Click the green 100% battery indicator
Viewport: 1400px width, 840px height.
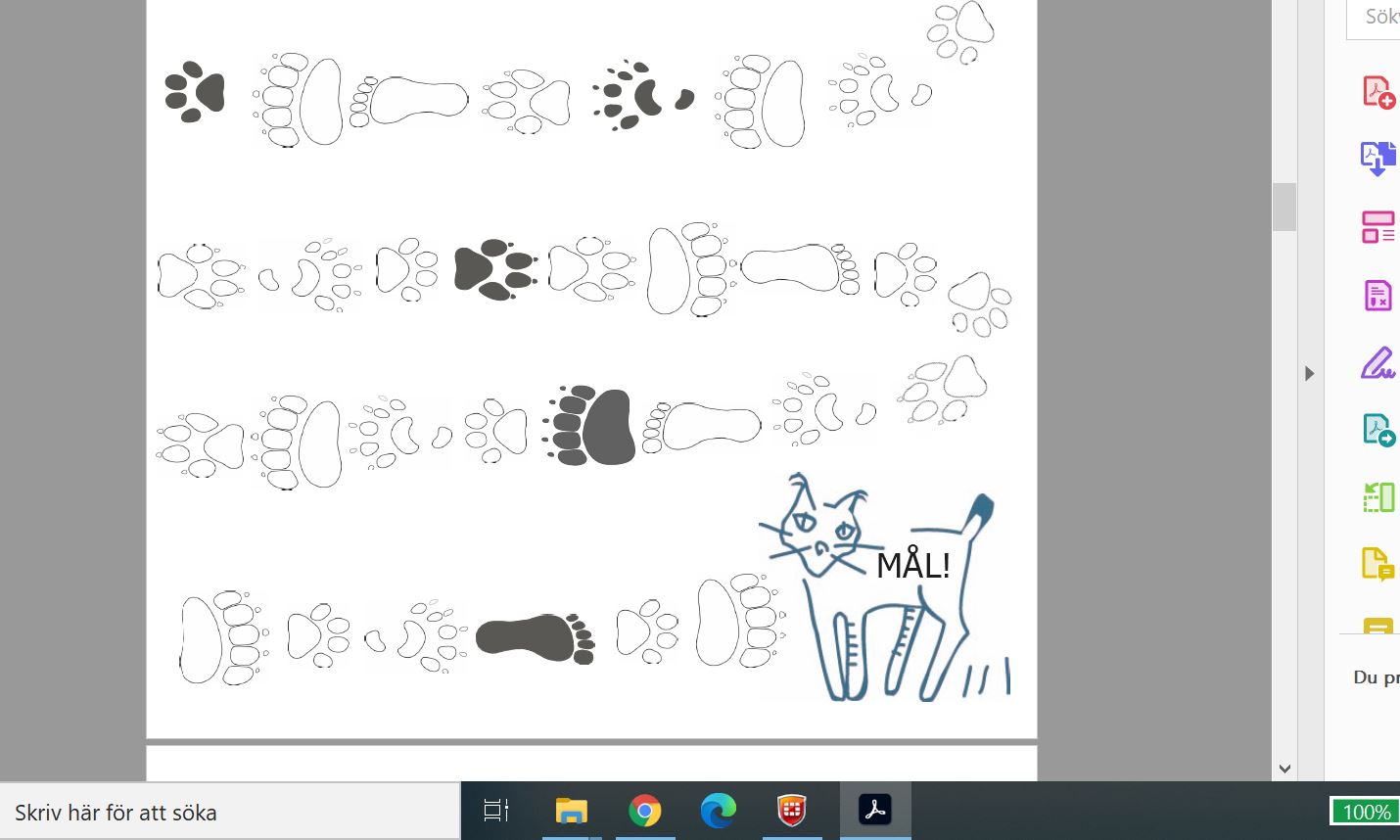point(1365,812)
